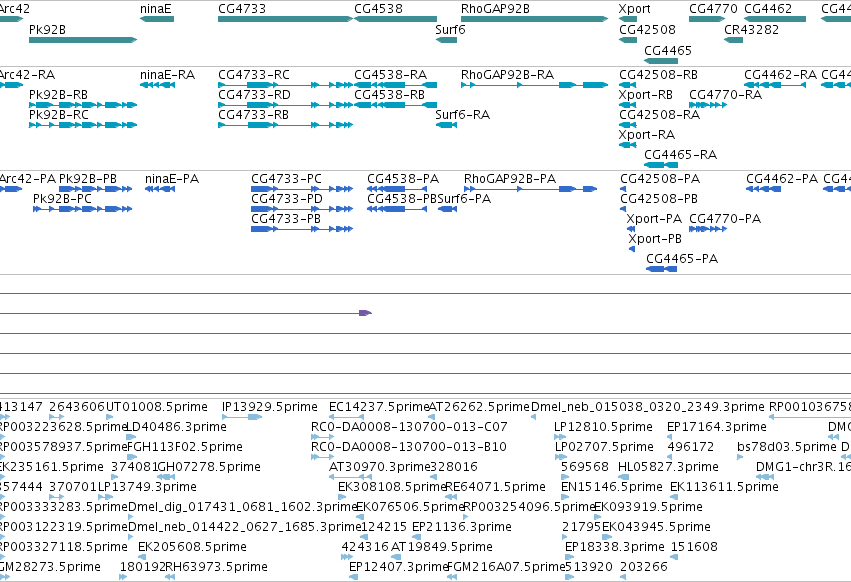Click the EN15146.5prime EST label

pyautogui.click(x=612, y=486)
